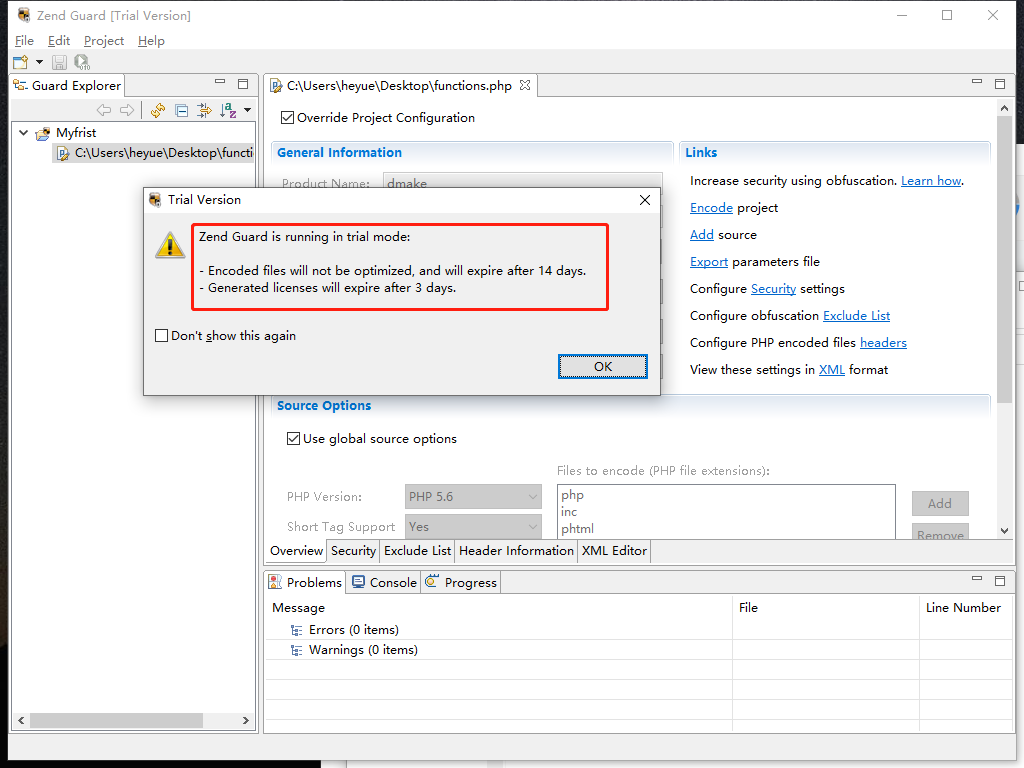The image size is (1024, 768).
Task: Switch to the Header Information tab
Action: coord(516,551)
